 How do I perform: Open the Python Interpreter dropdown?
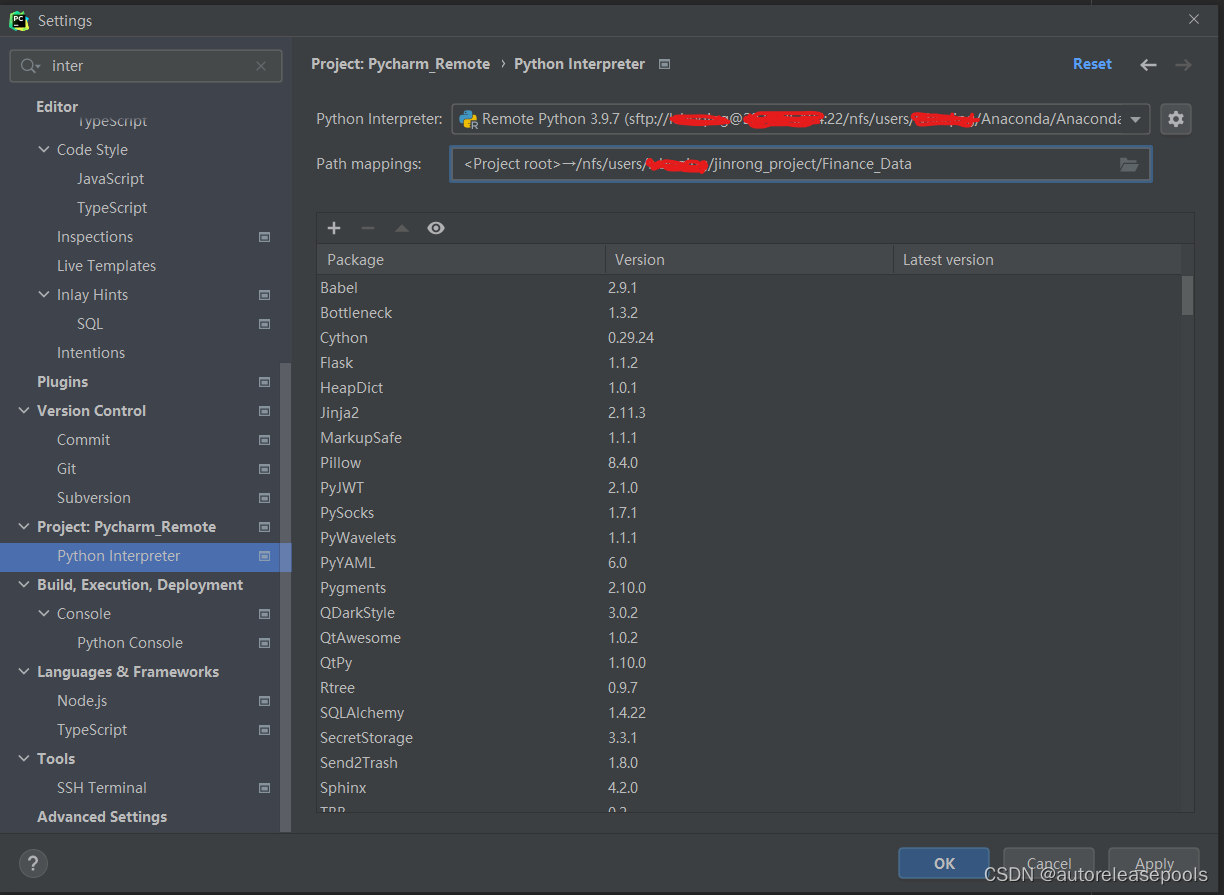coord(1135,119)
